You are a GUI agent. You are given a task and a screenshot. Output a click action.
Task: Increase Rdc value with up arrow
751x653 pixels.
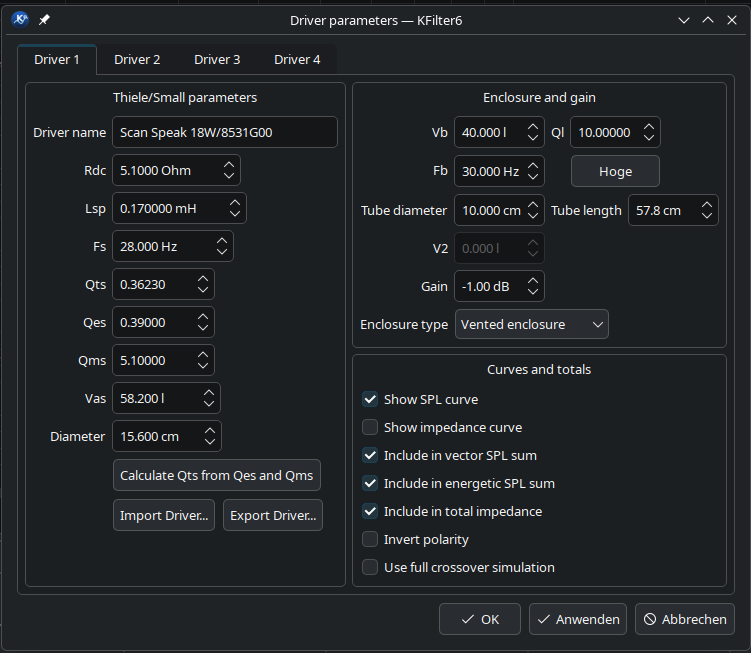pyautogui.click(x=229, y=165)
